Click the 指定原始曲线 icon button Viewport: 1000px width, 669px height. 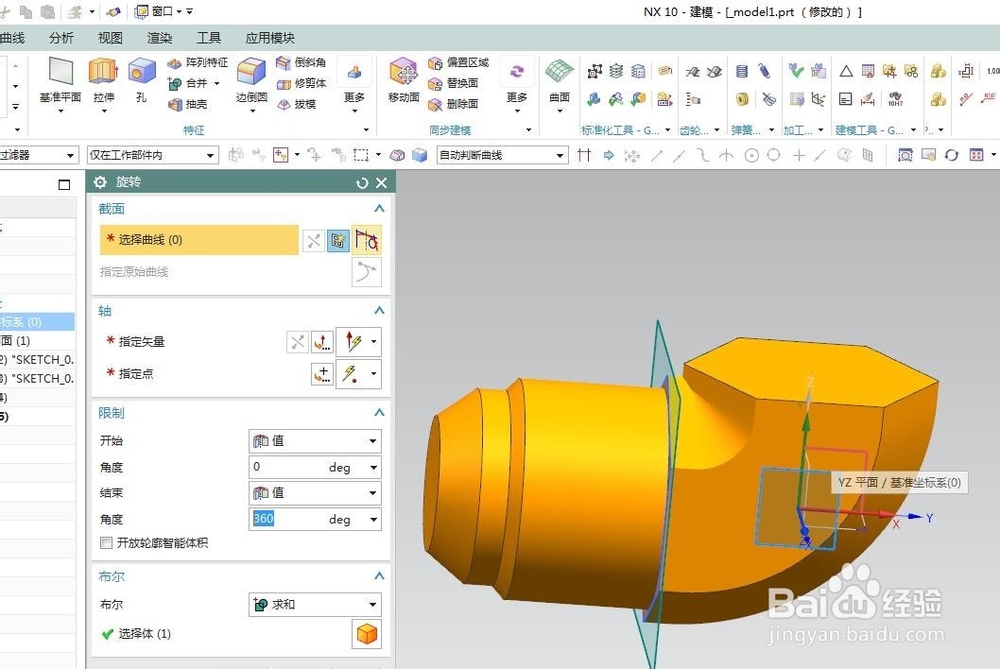point(367,272)
